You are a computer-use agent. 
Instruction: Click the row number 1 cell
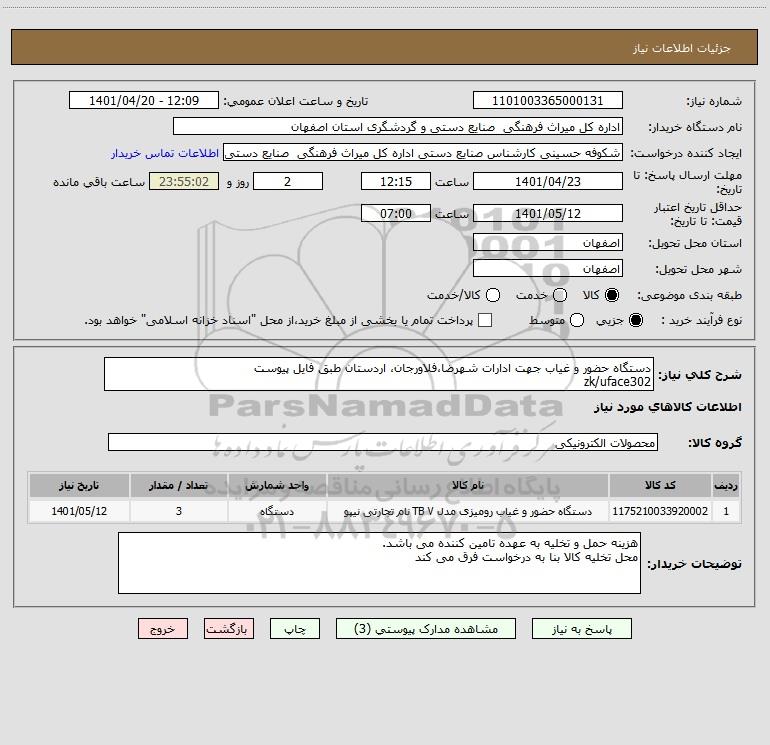[x=726, y=511]
